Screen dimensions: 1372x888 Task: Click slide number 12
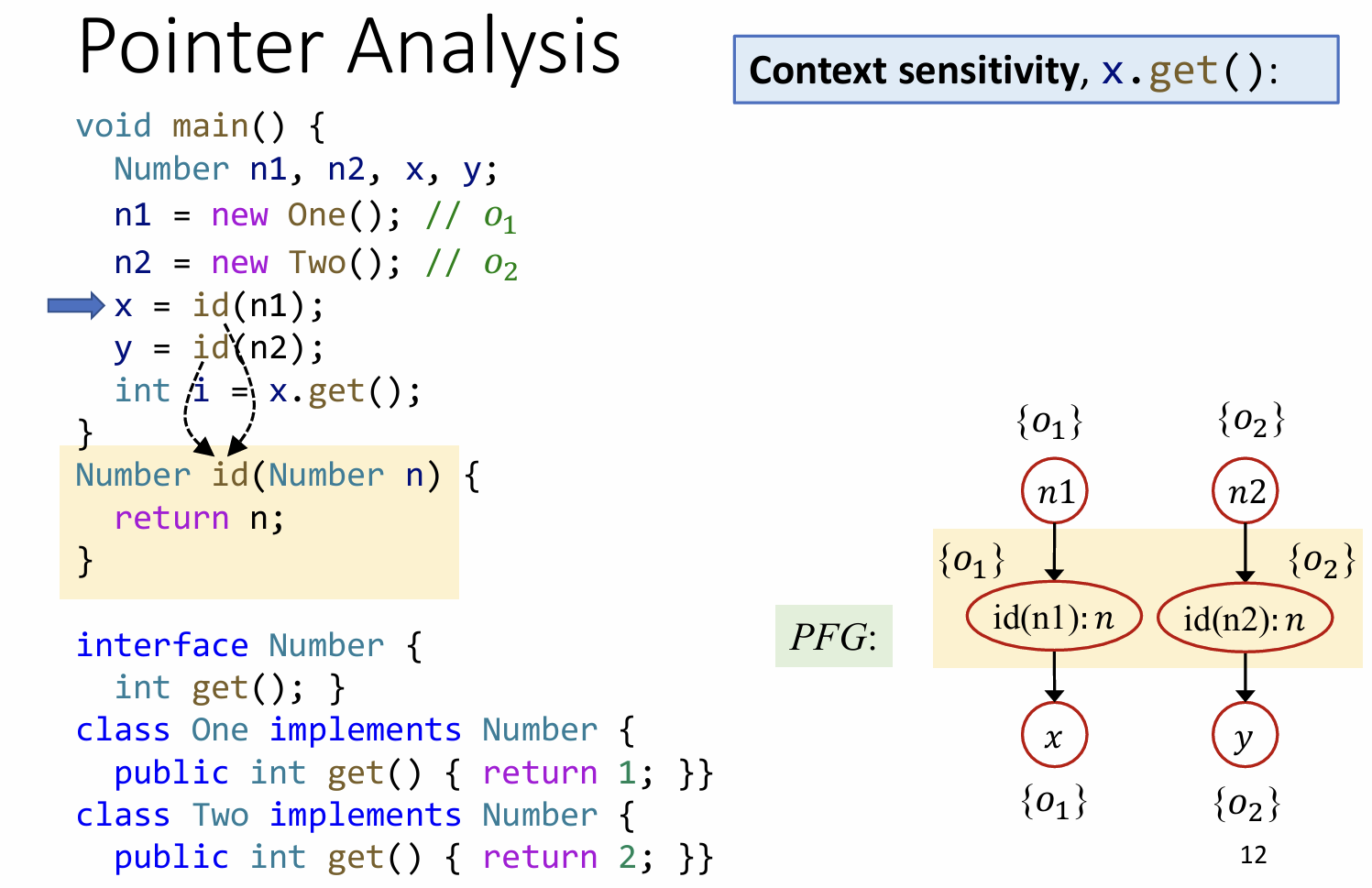point(1253,855)
